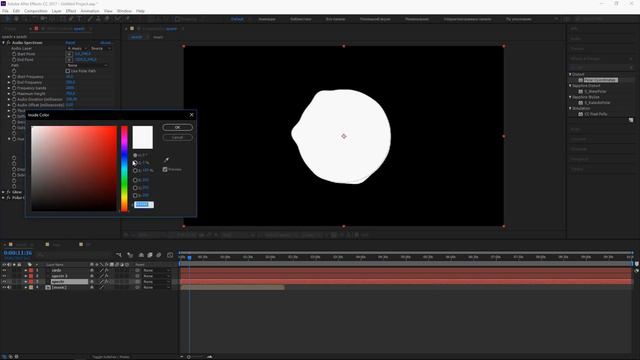Click the white current color swatch
The height and width of the screenshot is (360, 640).
[x=142, y=137]
